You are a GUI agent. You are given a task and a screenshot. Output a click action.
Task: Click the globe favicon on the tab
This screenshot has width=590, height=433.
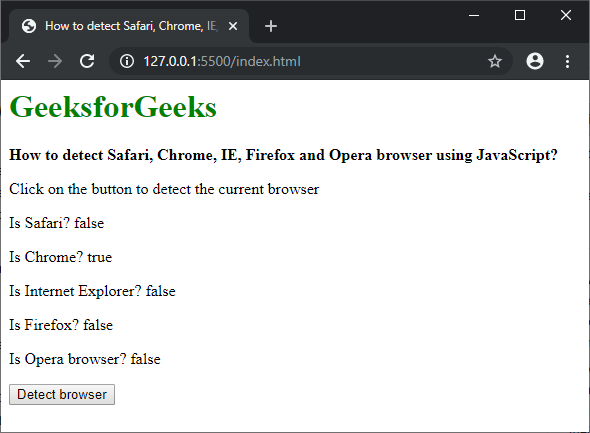[x=29, y=26]
